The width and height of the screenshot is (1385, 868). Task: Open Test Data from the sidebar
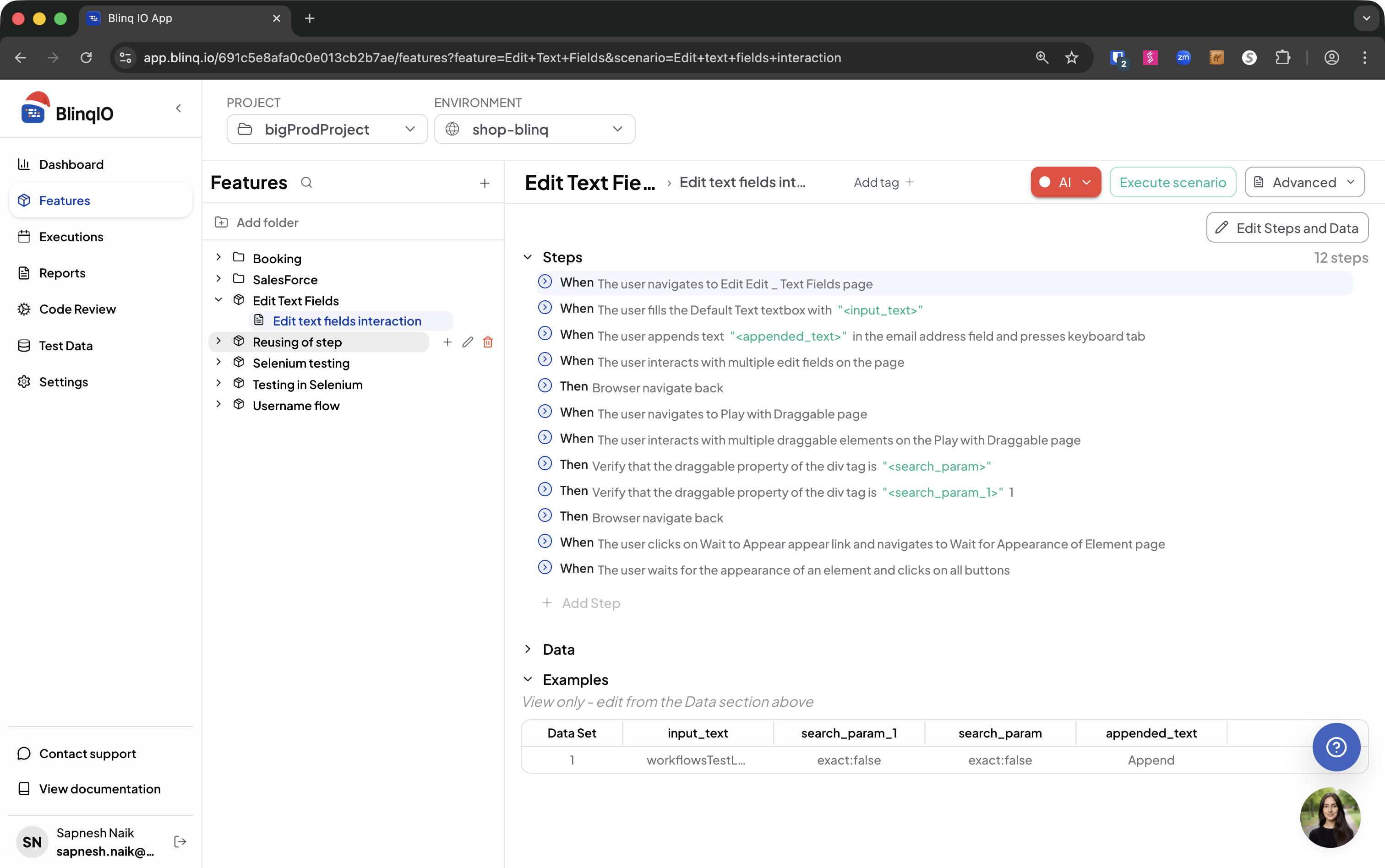65,346
